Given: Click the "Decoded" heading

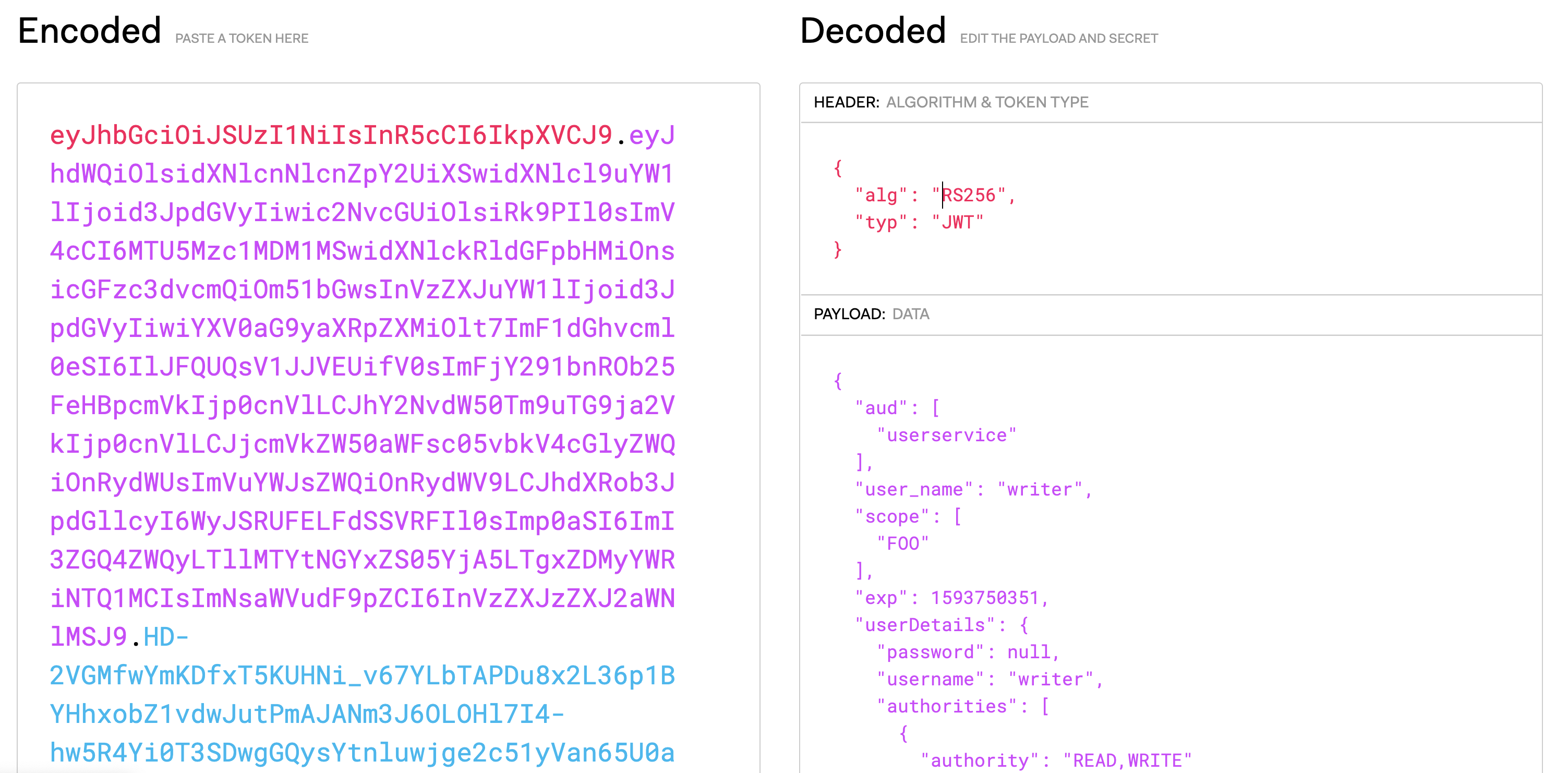Looking at the screenshot, I should [872, 31].
